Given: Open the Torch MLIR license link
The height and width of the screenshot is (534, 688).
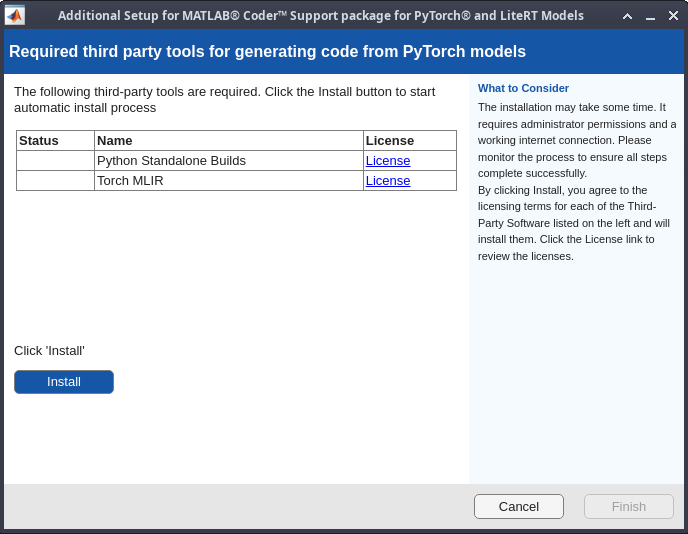Looking at the screenshot, I should click(388, 181).
